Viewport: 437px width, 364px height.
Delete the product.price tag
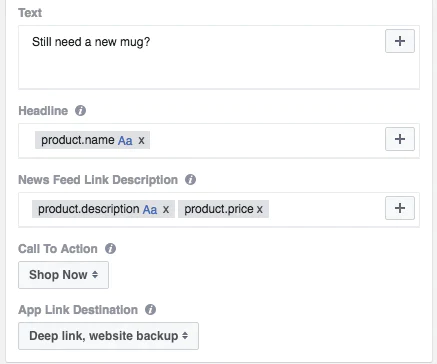coord(260,210)
